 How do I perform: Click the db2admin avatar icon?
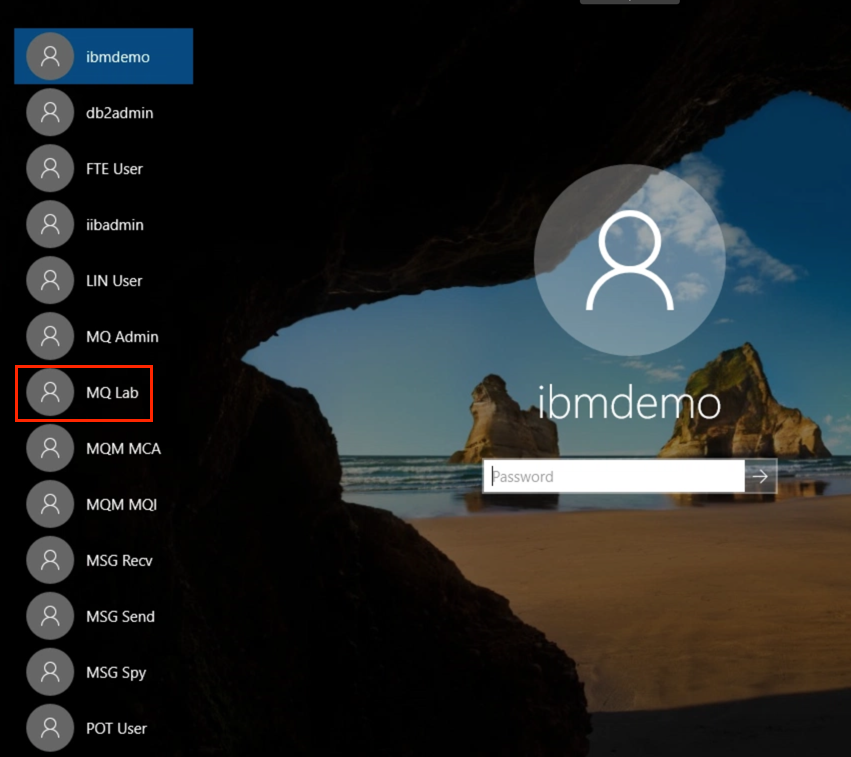tap(50, 112)
